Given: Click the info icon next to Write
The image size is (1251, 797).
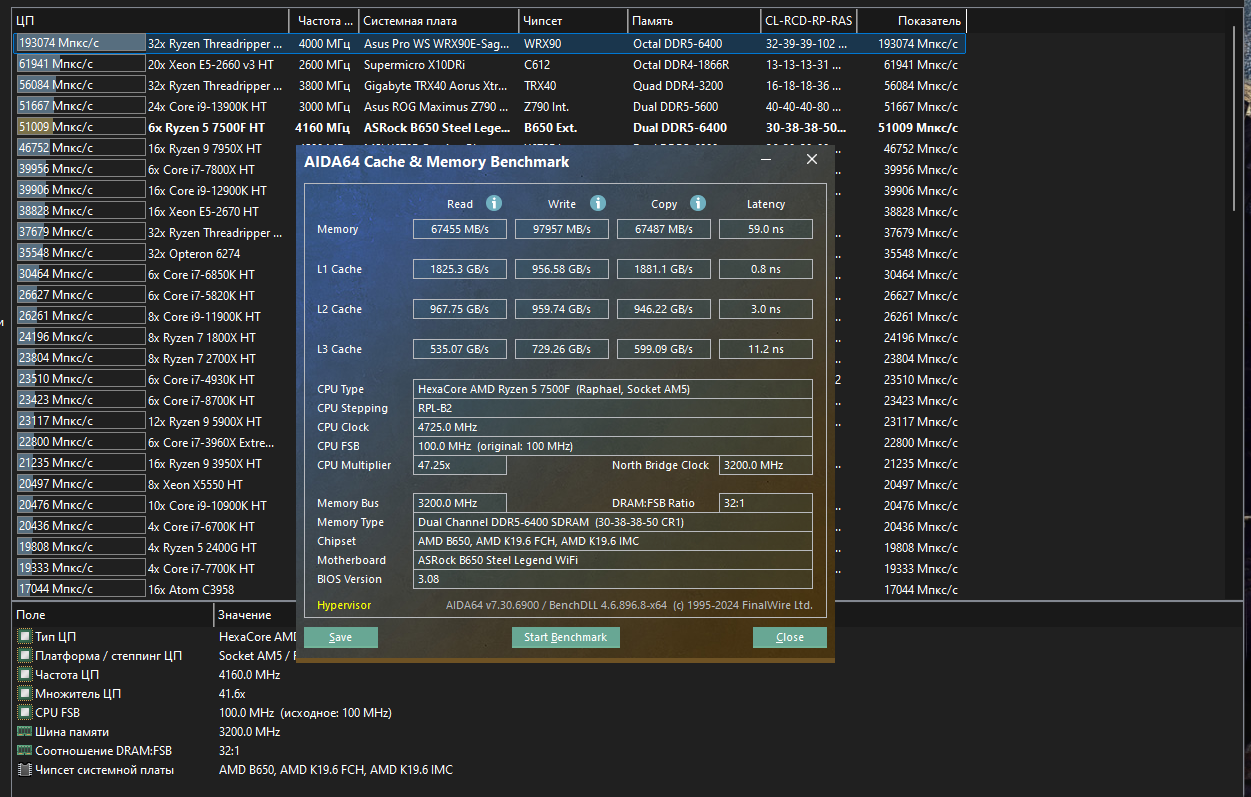Looking at the screenshot, I should [x=598, y=203].
